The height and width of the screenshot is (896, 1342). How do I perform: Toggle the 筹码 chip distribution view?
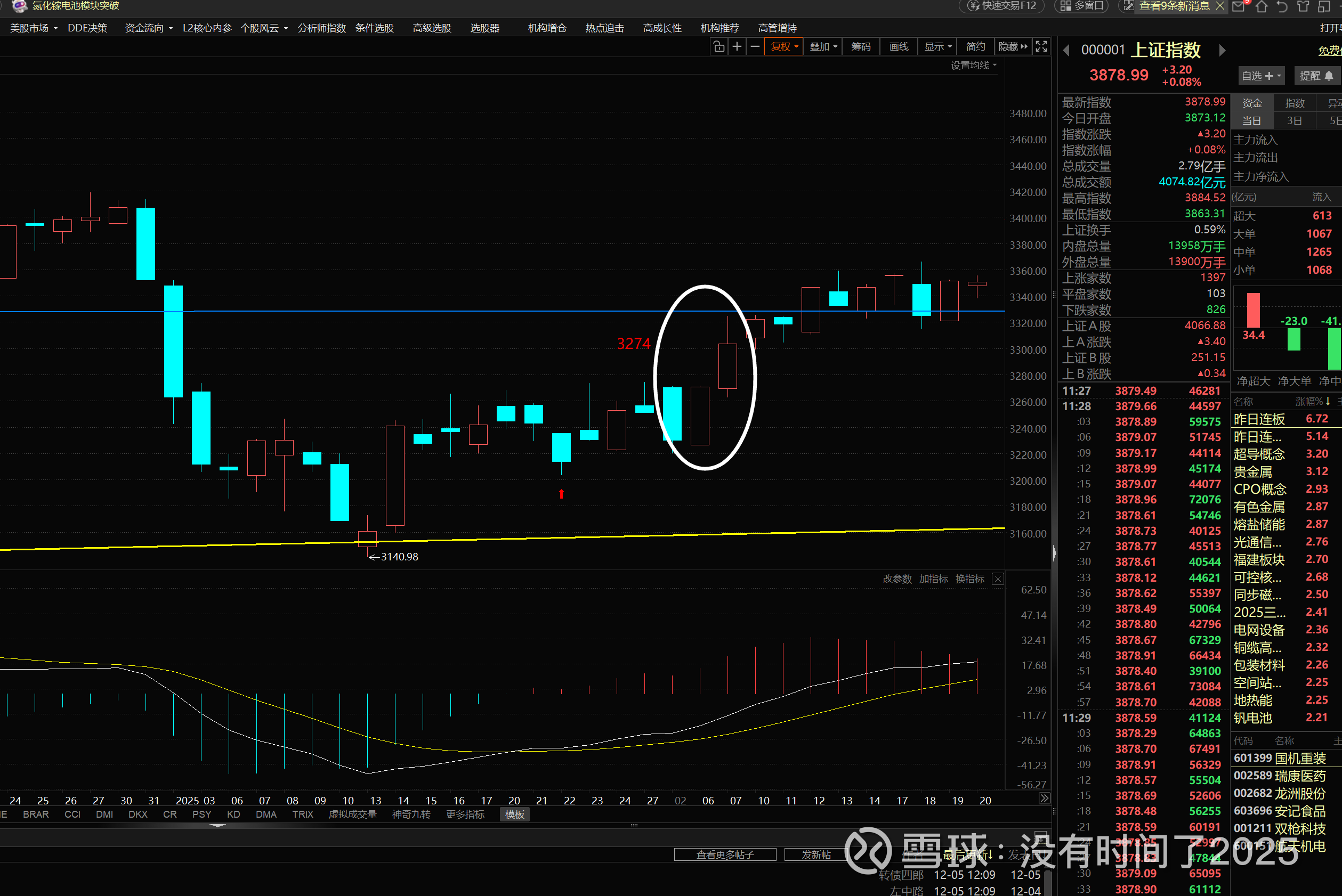[x=861, y=47]
